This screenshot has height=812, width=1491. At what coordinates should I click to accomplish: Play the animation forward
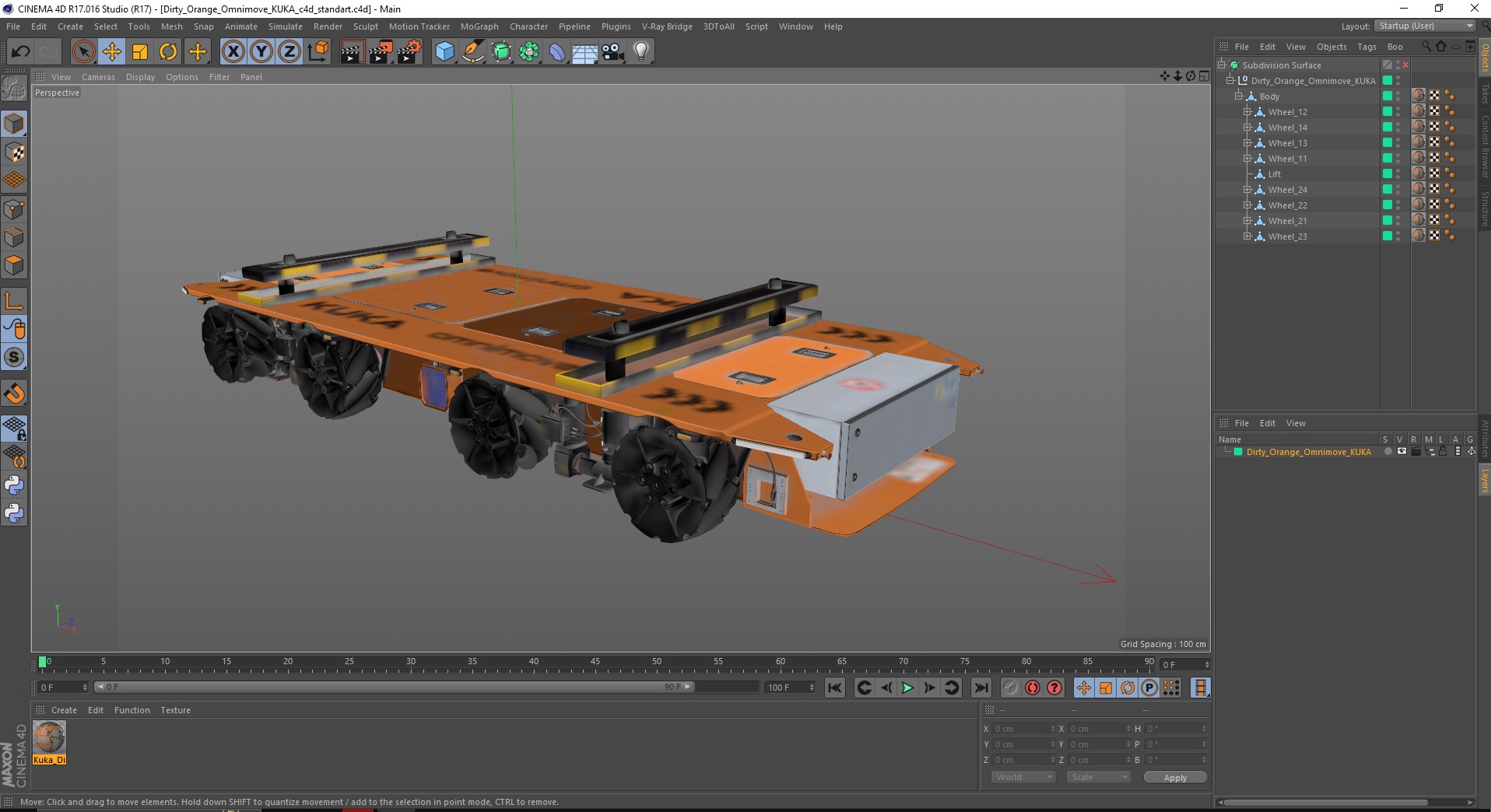907,688
